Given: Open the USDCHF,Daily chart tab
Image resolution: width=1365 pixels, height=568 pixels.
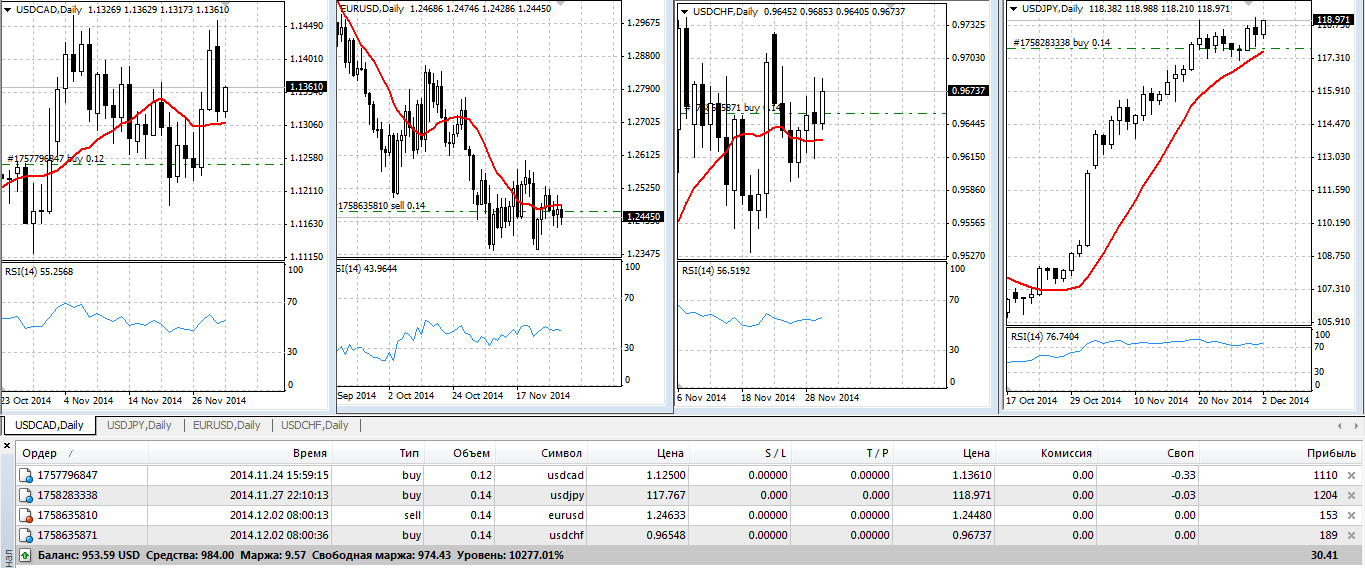Looking at the screenshot, I should pyautogui.click(x=315, y=425).
